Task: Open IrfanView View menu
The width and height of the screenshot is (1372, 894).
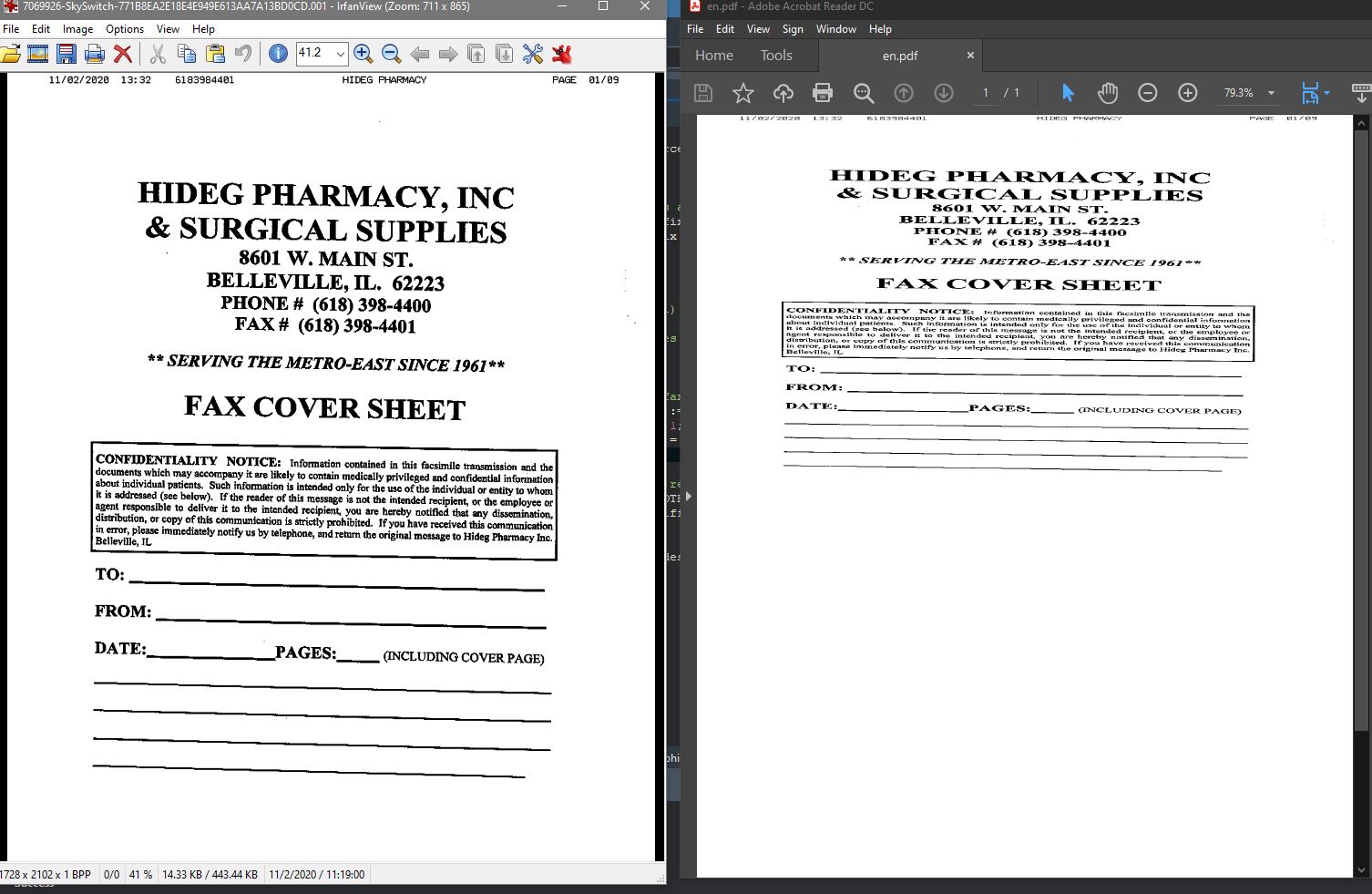Action: coord(168,29)
